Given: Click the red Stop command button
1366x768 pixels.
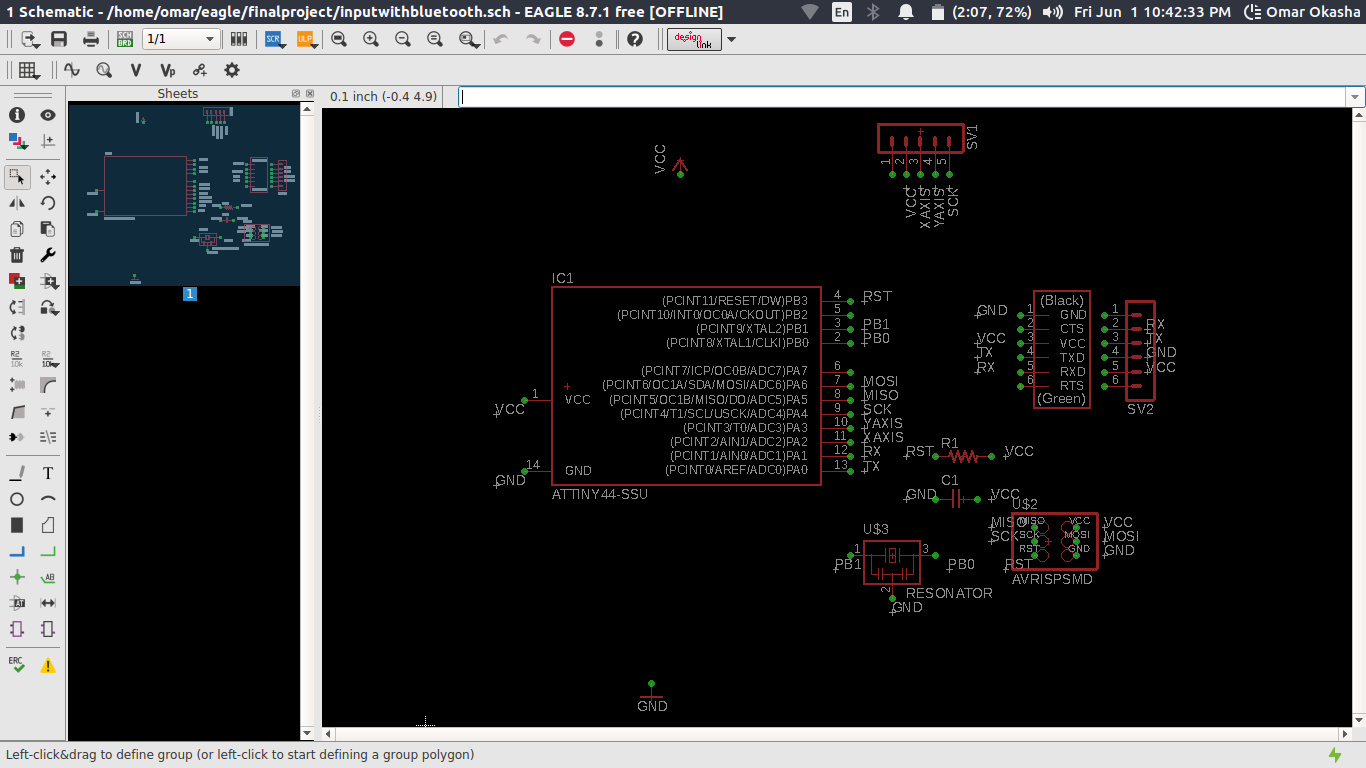Looking at the screenshot, I should point(567,39).
